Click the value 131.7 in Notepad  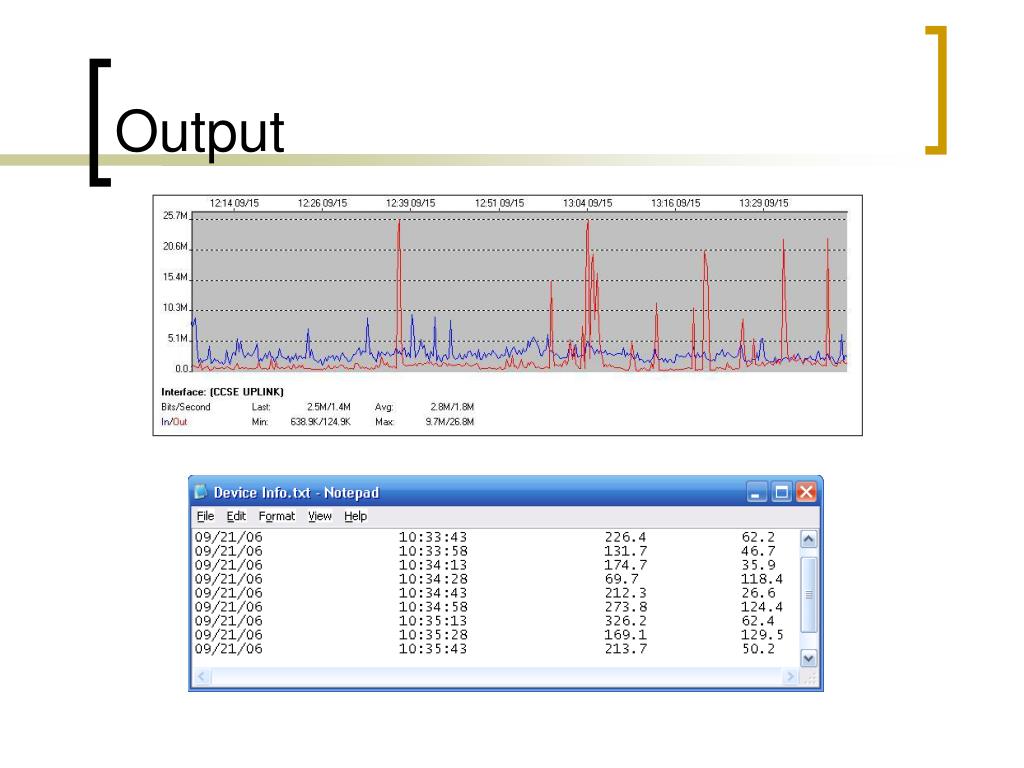coord(625,551)
